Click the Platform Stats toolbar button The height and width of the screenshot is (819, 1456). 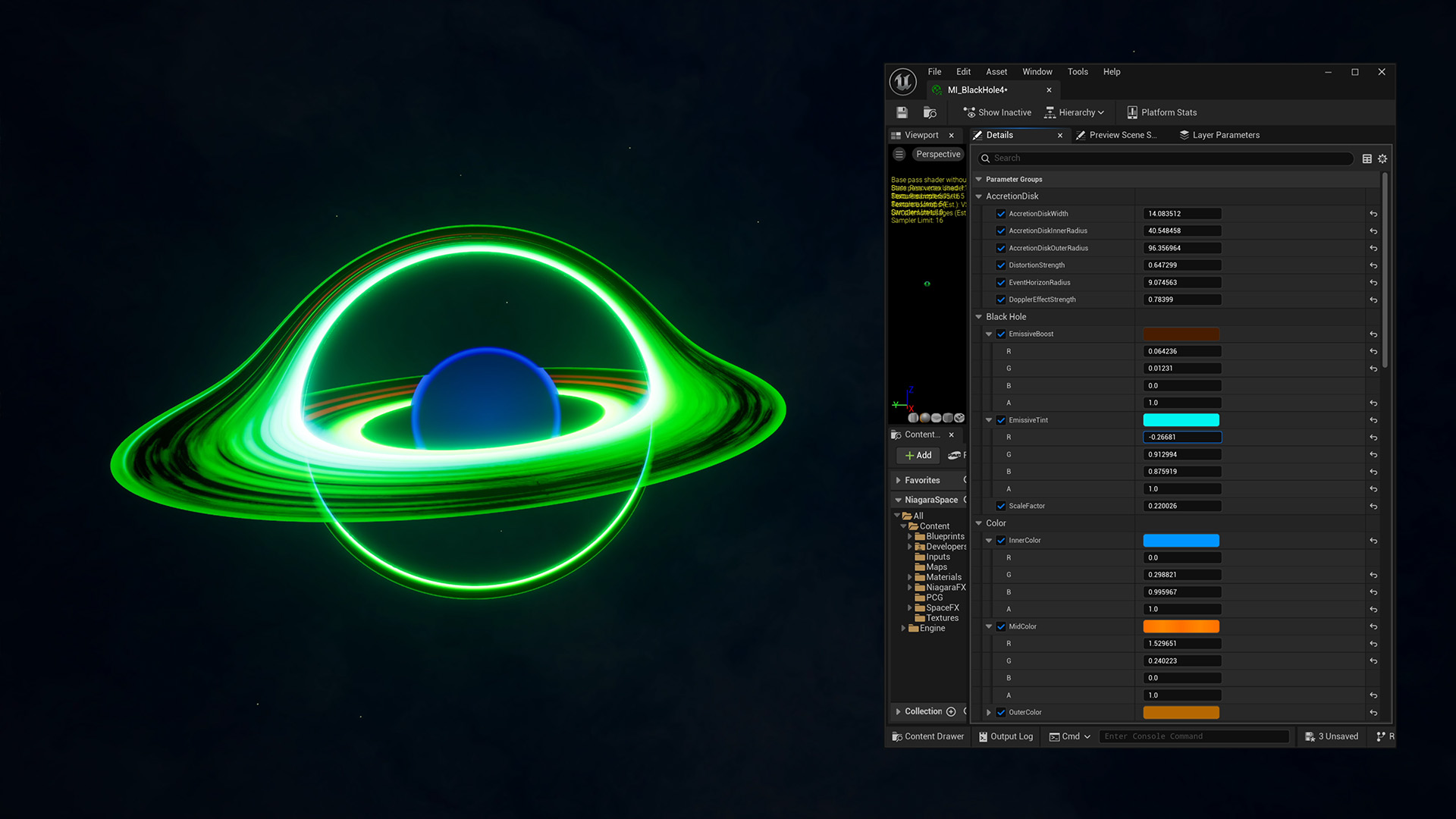click(x=1161, y=112)
